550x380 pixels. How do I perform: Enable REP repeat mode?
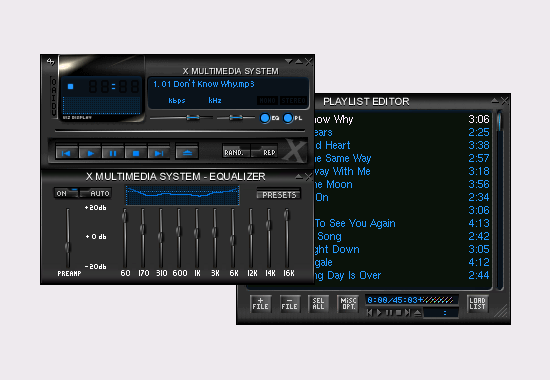click(265, 152)
